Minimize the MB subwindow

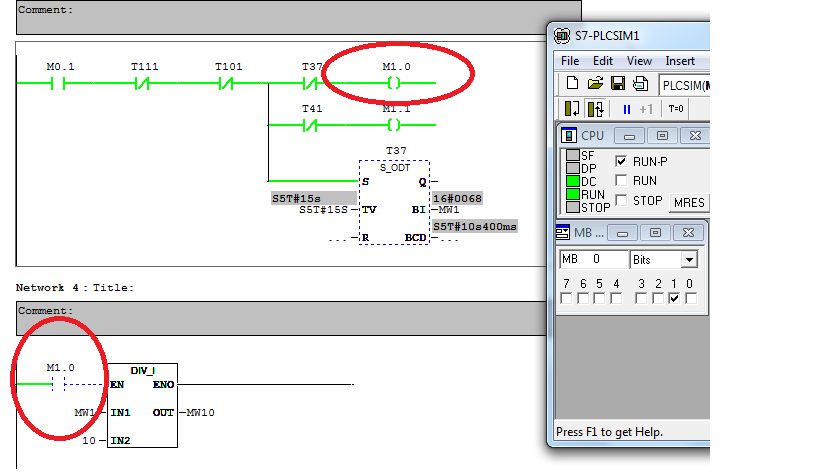coord(622,233)
